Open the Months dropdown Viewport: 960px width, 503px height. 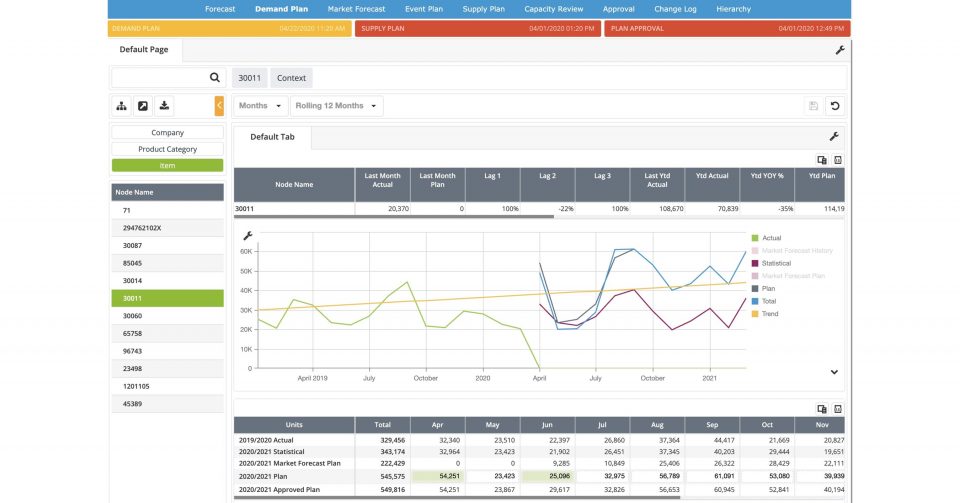click(259, 106)
